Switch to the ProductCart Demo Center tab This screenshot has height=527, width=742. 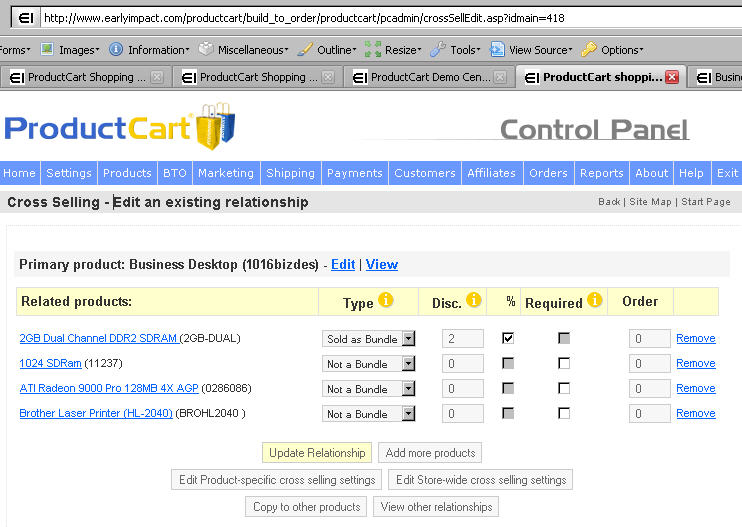point(430,77)
